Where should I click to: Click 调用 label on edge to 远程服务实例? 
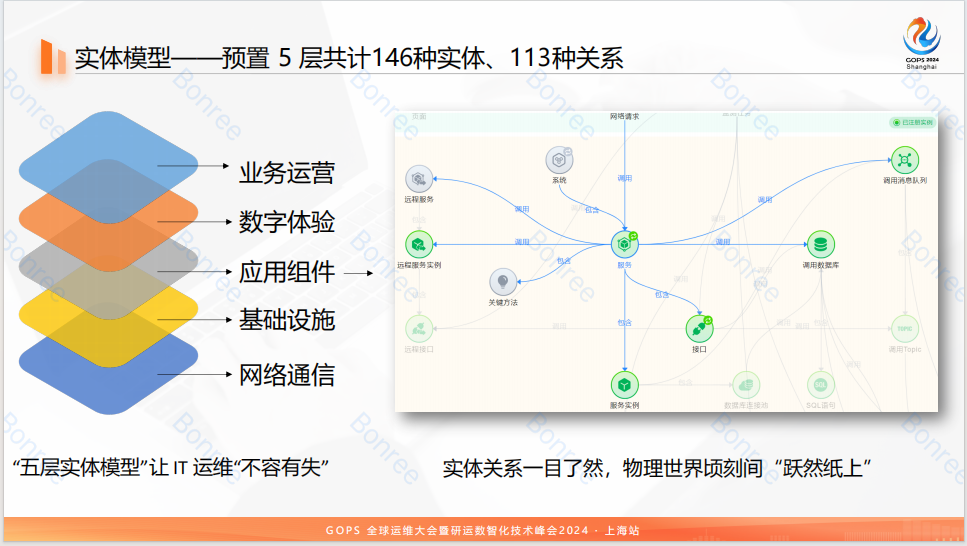point(522,242)
